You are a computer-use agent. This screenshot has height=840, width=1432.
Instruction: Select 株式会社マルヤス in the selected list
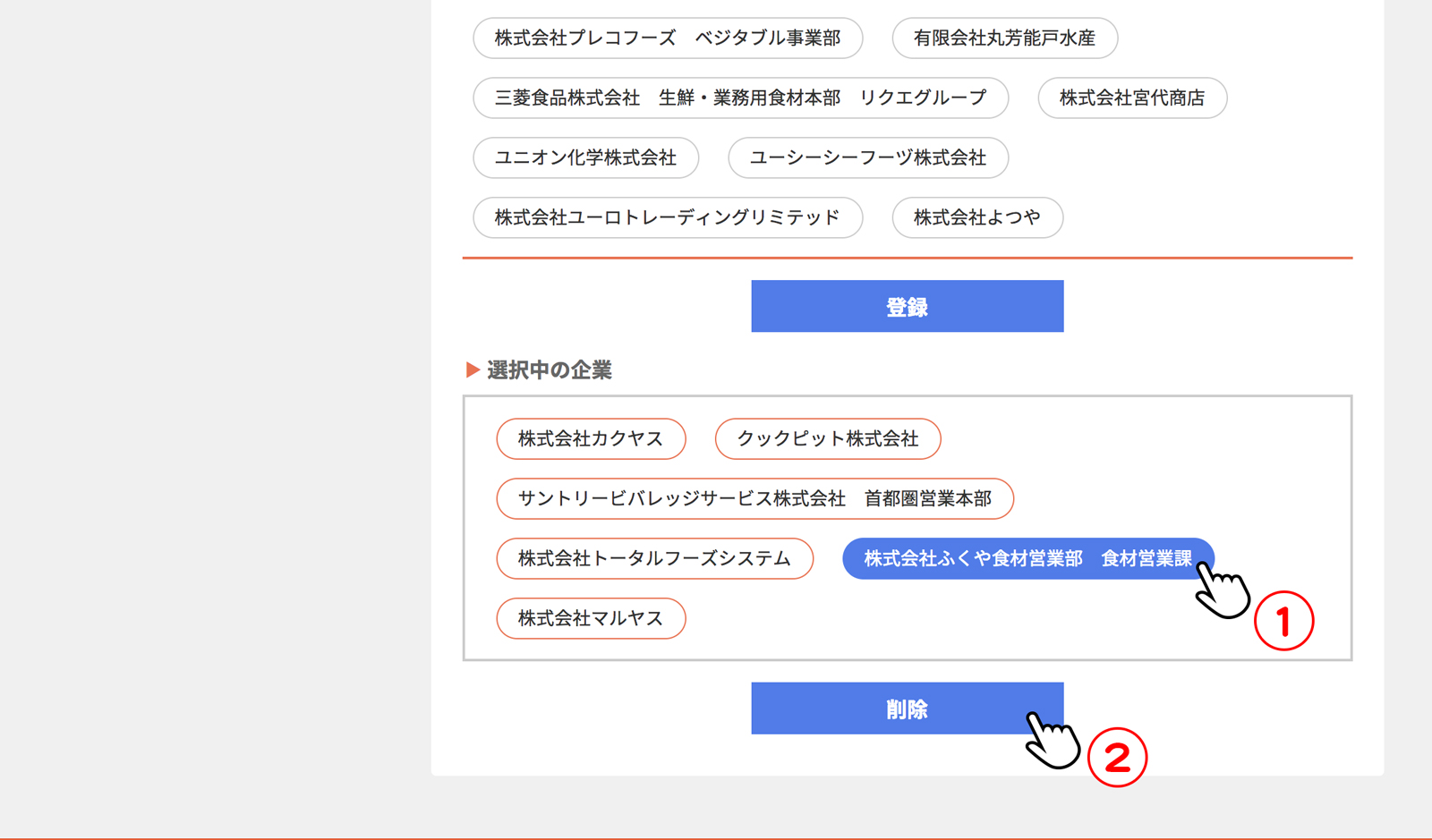591,619
